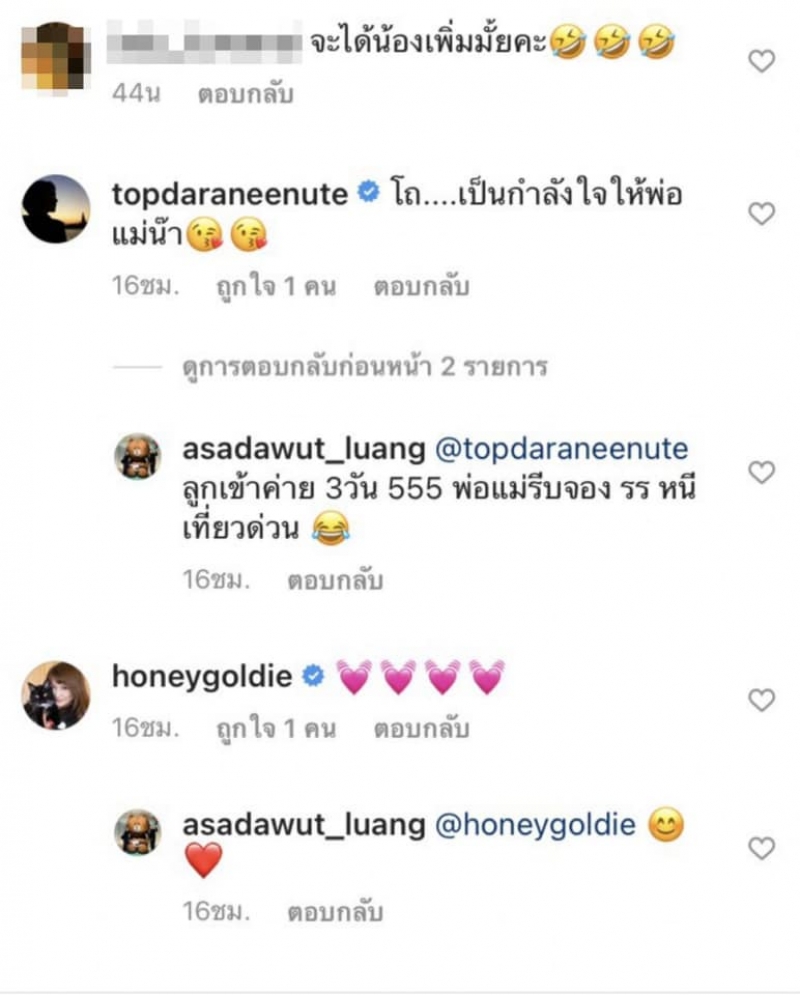
Task: Like topdaraneenute's comment with the heart icon
Action: [x=761, y=213]
